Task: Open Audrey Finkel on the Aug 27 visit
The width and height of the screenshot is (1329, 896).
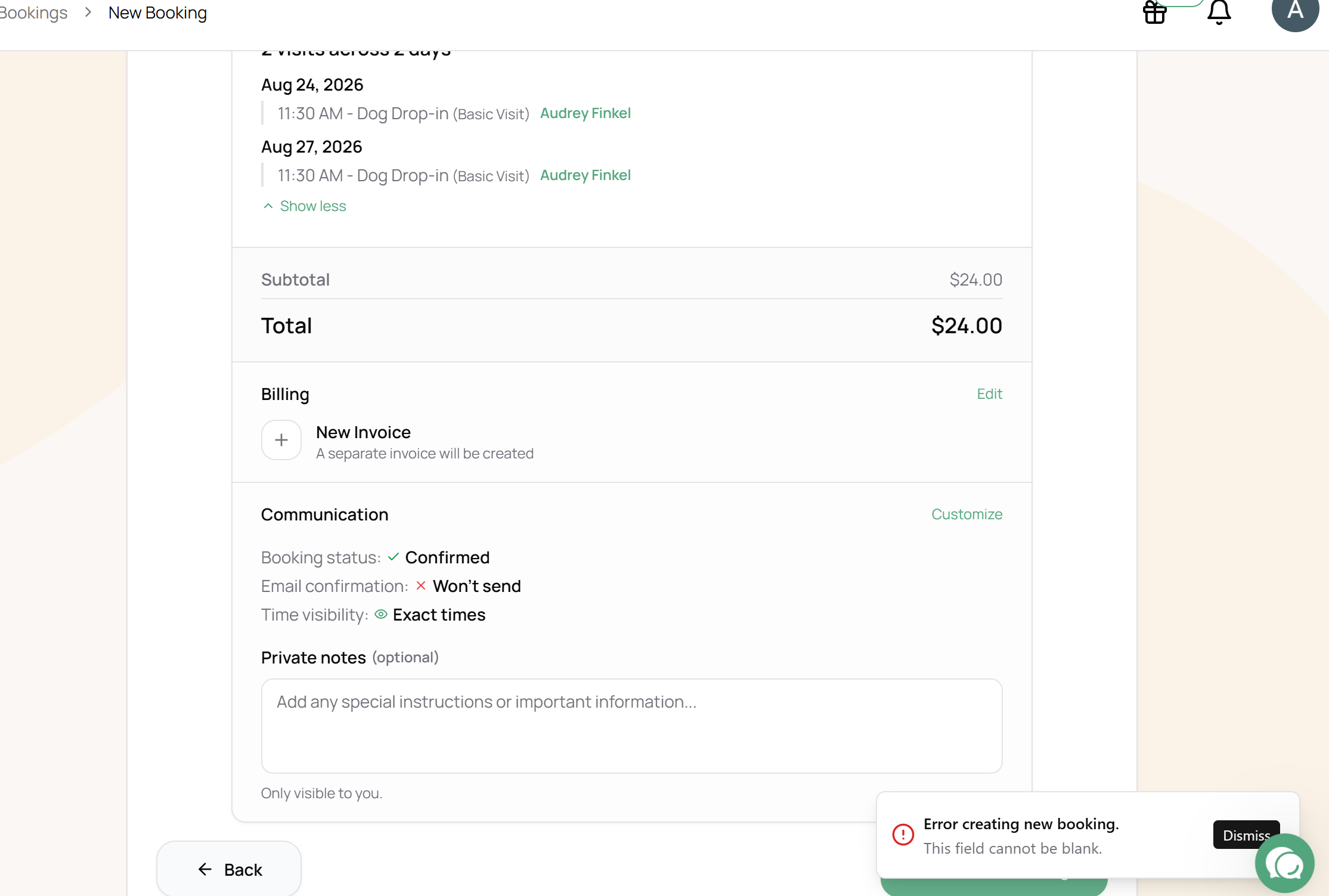Action: coord(585,175)
